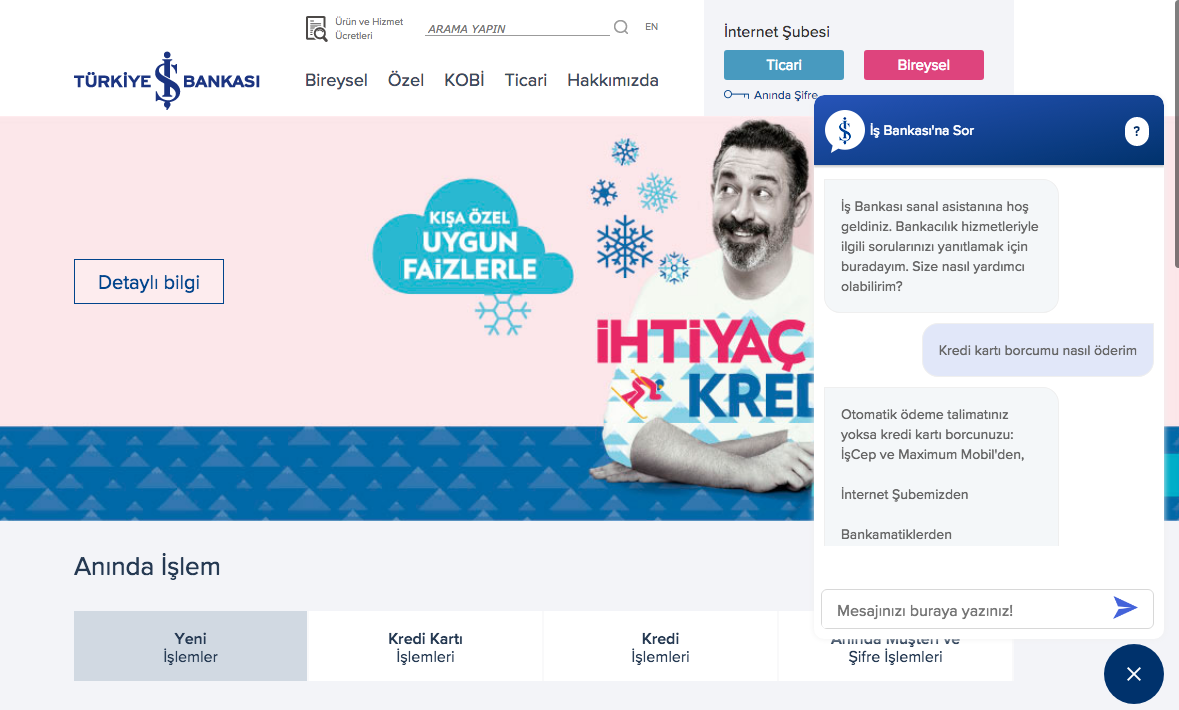
Task: Open the KOBİ menu
Action: click(464, 80)
